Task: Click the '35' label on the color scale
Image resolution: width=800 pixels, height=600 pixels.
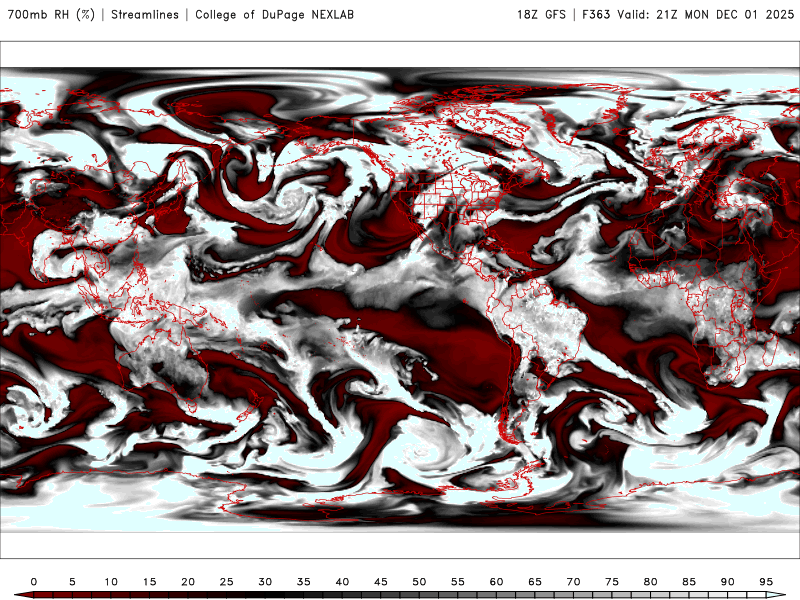Action: [x=304, y=582]
